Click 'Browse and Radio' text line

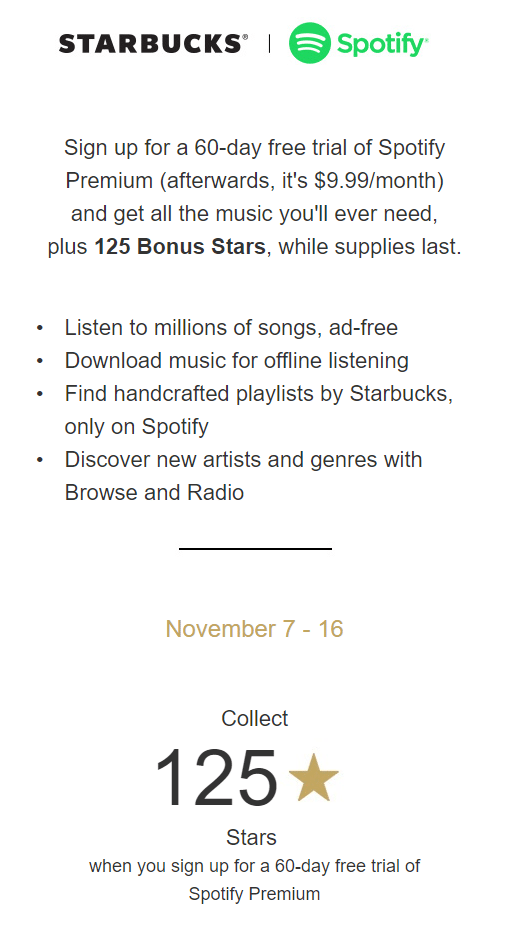click(x=154, y=492)
